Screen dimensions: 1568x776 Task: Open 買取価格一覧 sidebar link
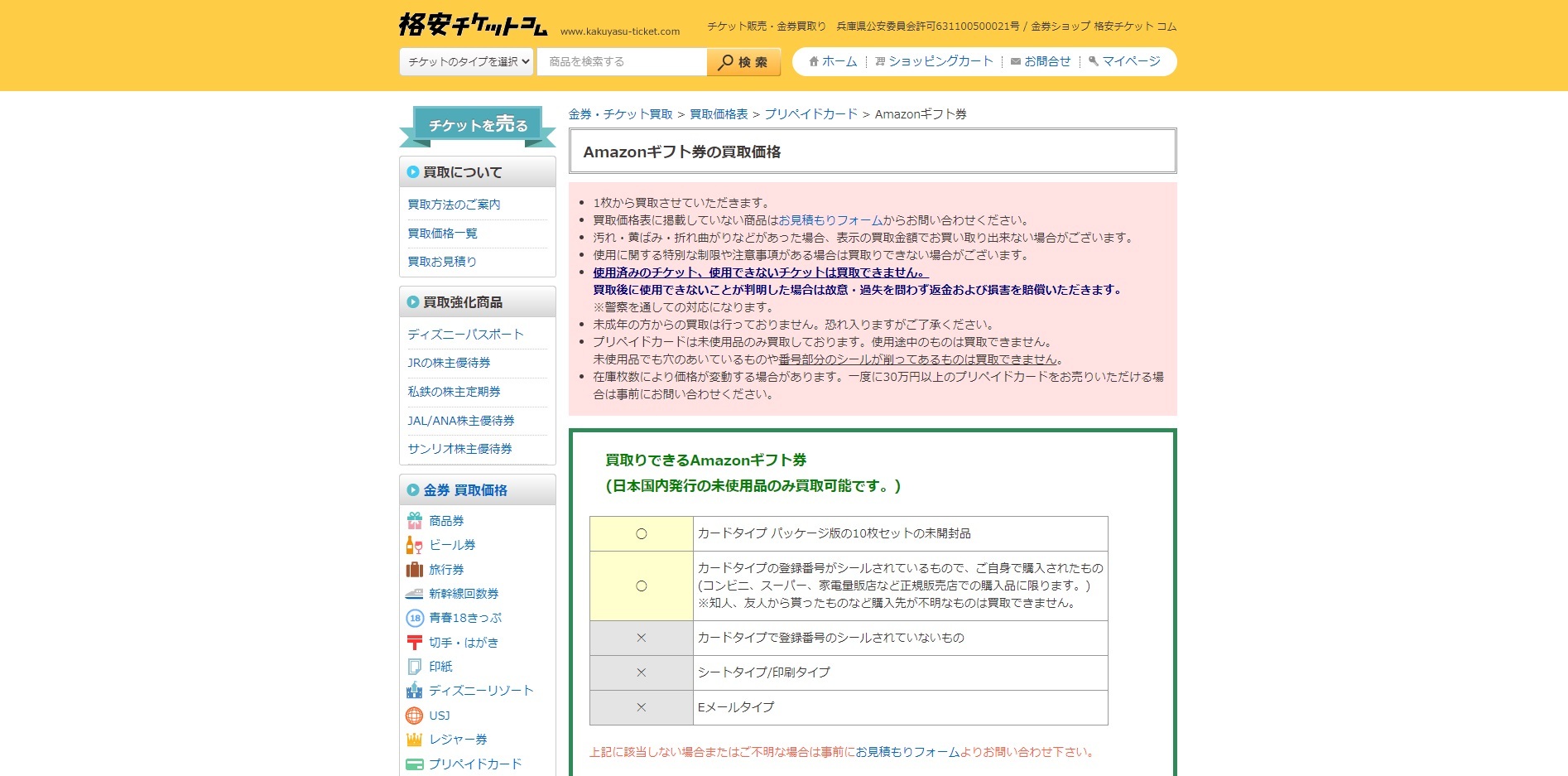pyautogui.click(x=442, y=234)
